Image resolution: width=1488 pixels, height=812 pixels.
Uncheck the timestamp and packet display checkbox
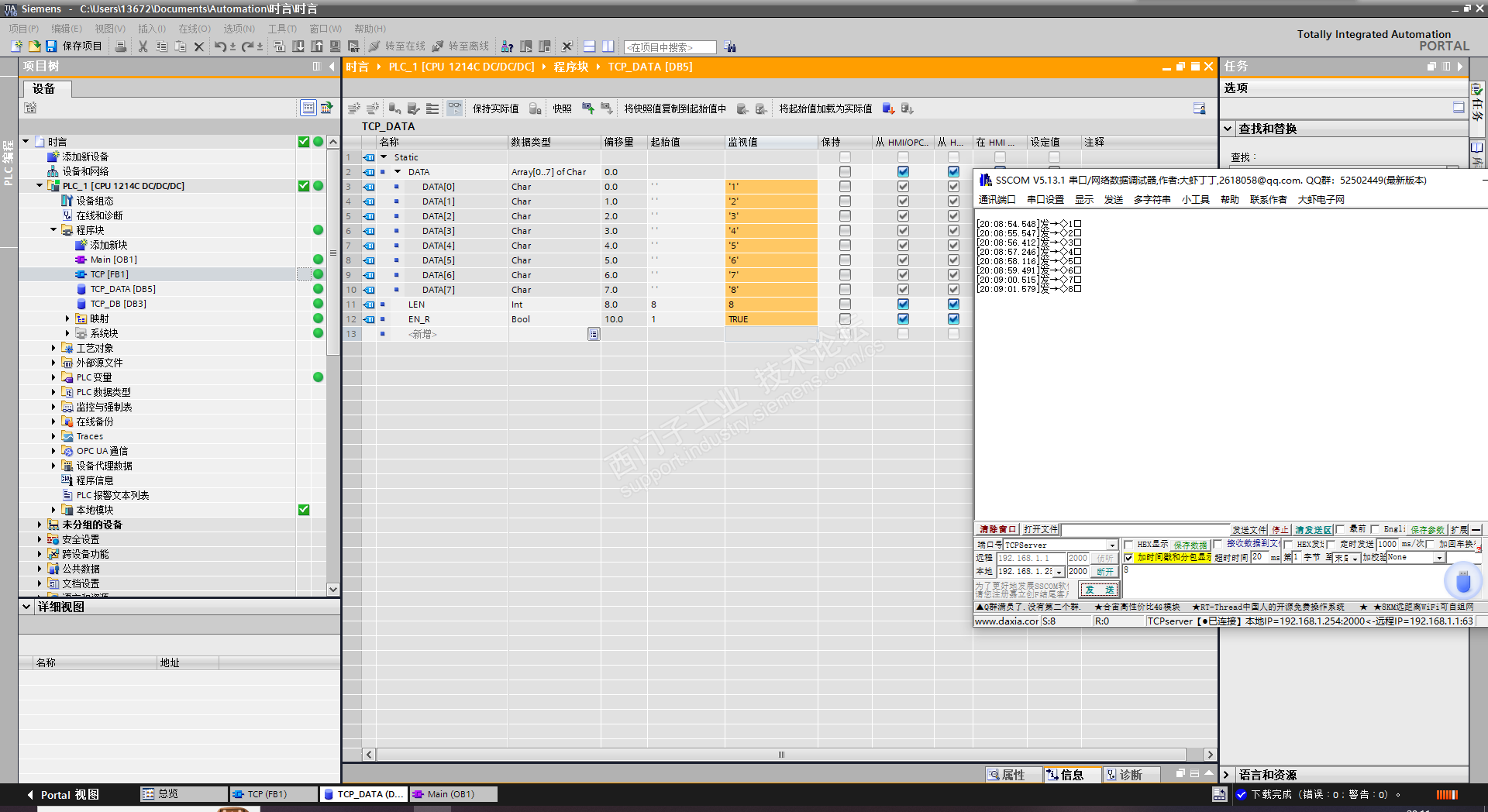tap(1129, 558)
